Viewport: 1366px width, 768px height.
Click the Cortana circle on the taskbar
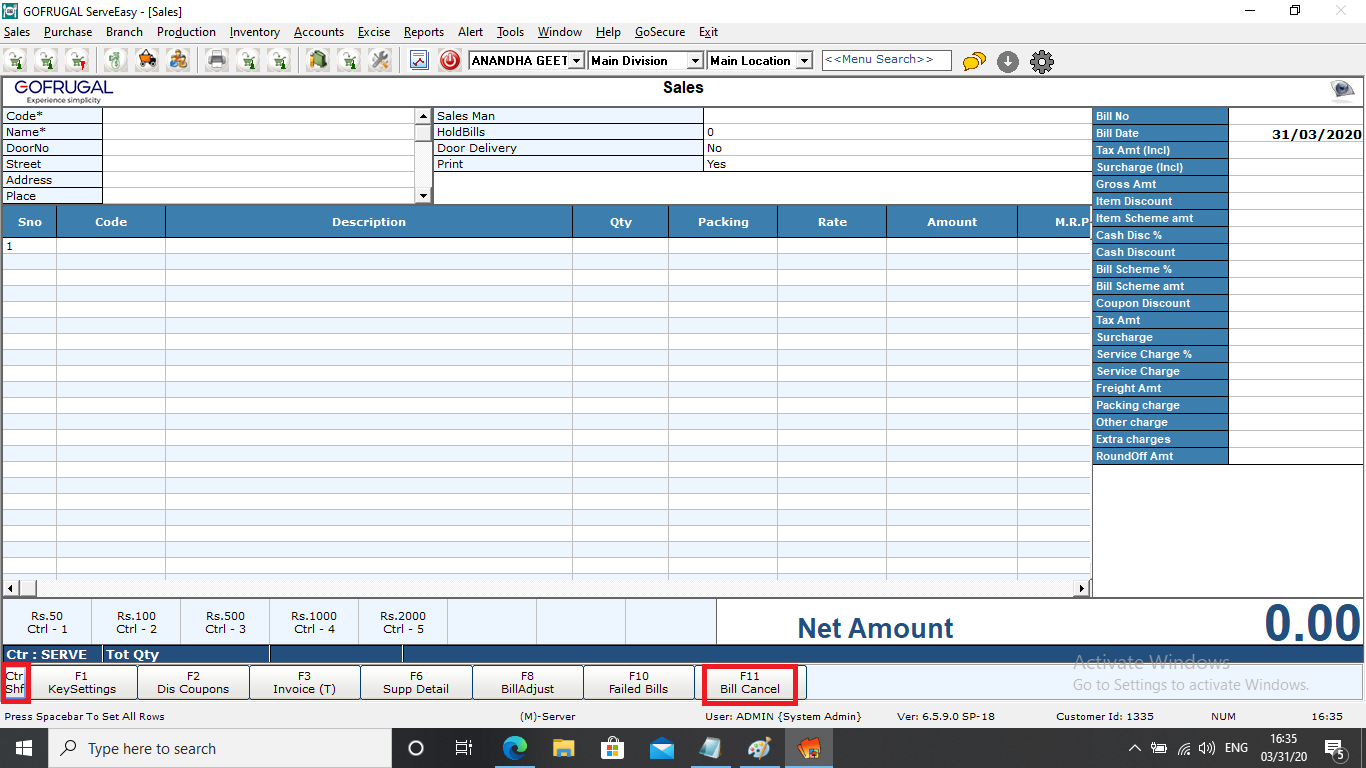tap(416, 748)
